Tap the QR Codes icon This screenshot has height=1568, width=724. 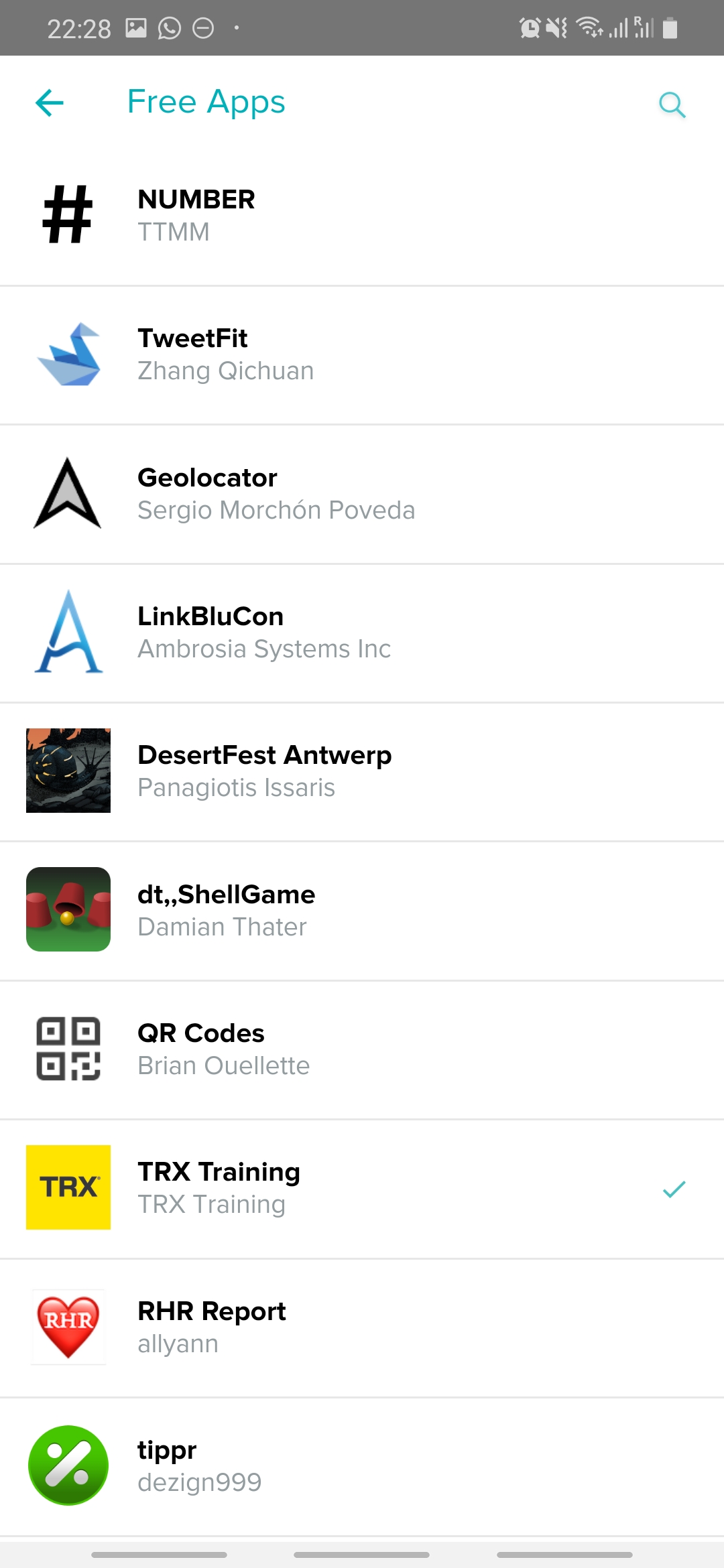[x=68, y=1049]
